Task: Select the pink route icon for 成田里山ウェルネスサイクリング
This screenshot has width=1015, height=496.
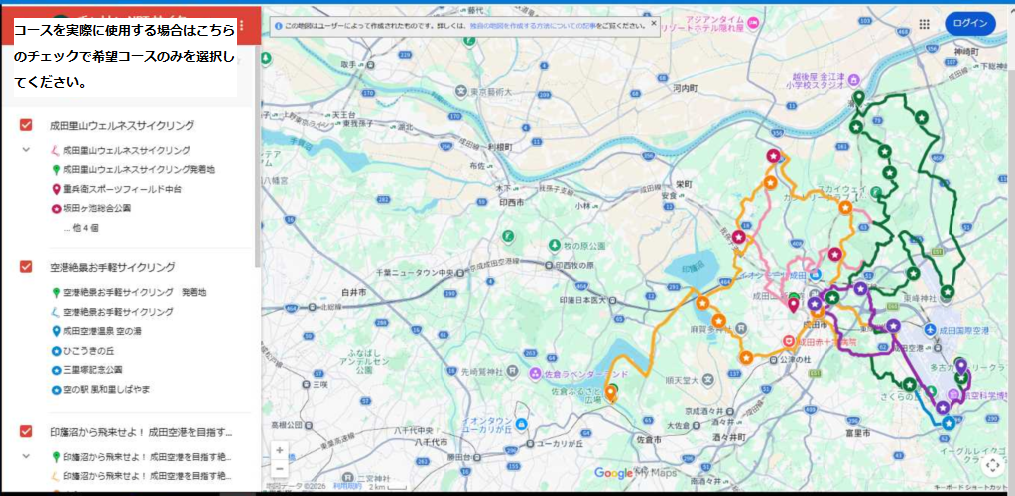Action: 56,151
